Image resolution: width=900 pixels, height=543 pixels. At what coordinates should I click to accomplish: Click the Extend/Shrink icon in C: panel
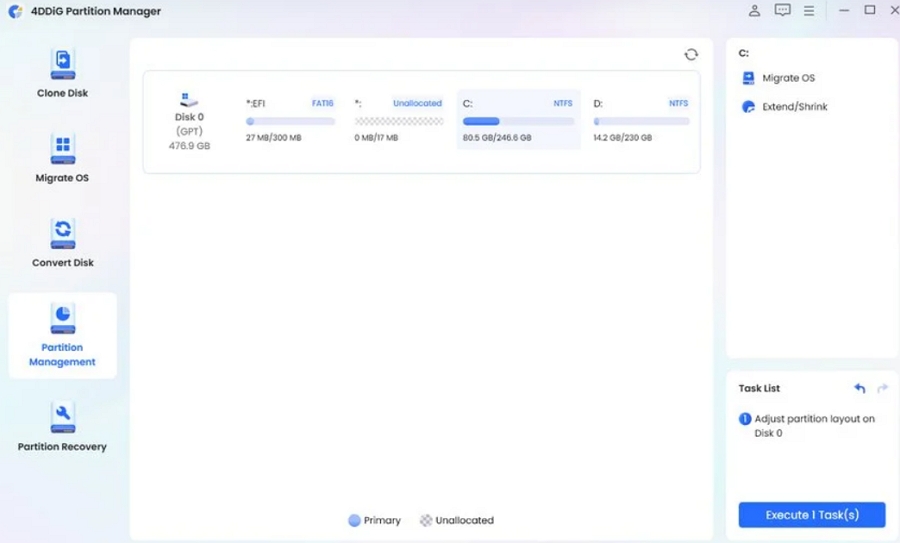(748, 107)
